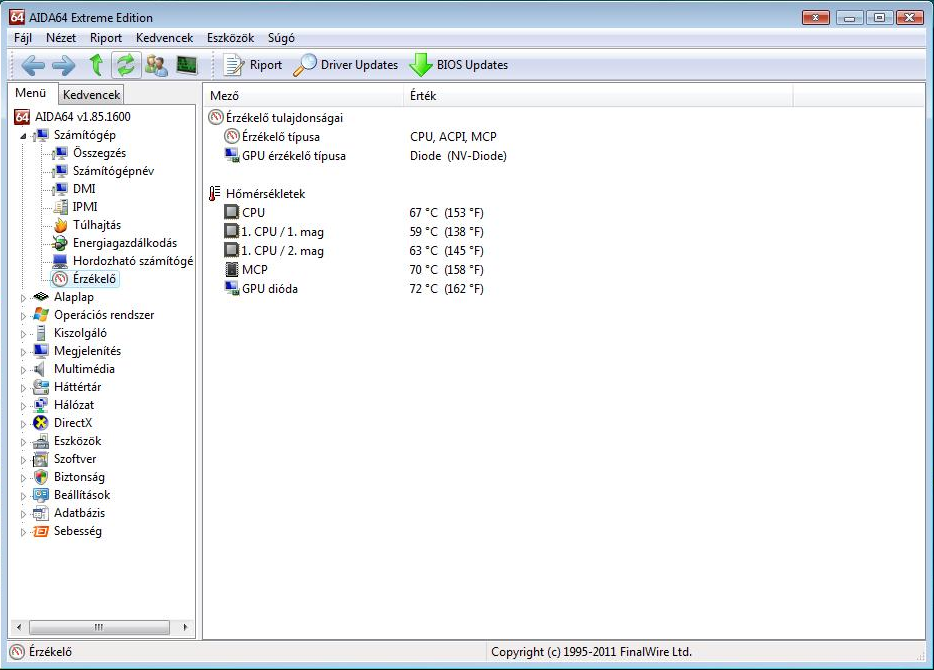Expand the Operációs rendszer node
This screenshot has height=670, width=934.
(23, 316)
